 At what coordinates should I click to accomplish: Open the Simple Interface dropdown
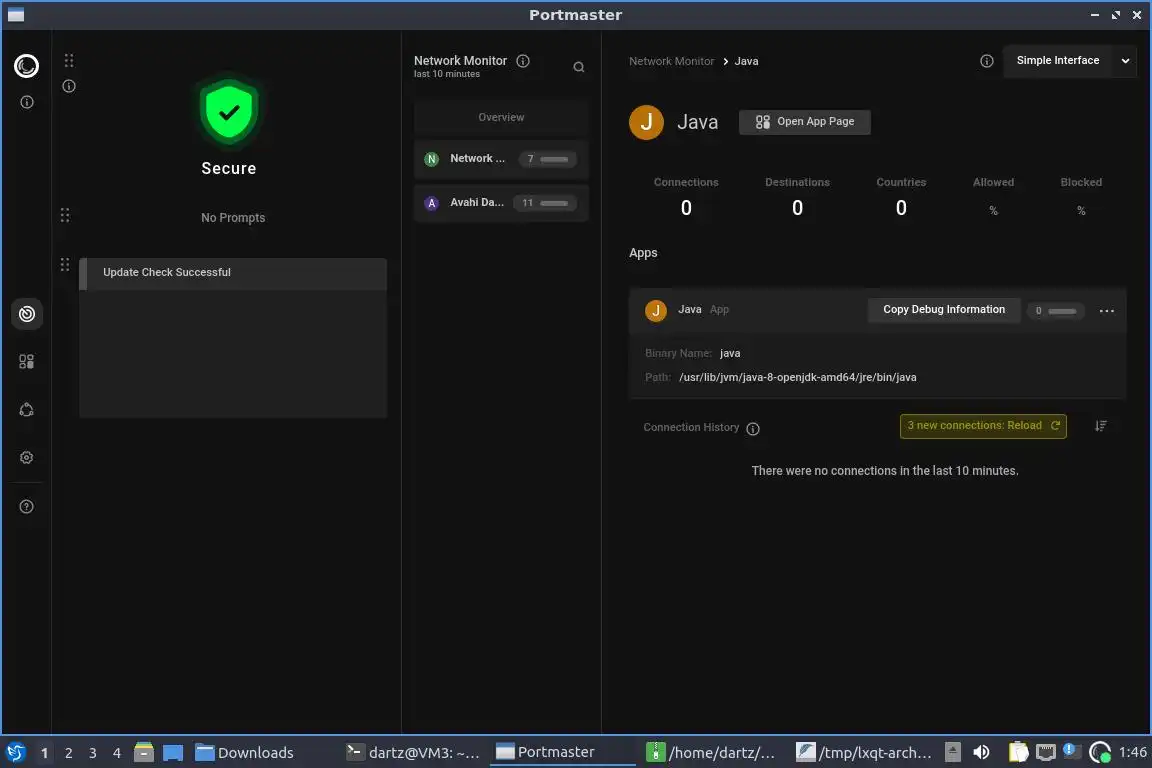click(1070, 61)
